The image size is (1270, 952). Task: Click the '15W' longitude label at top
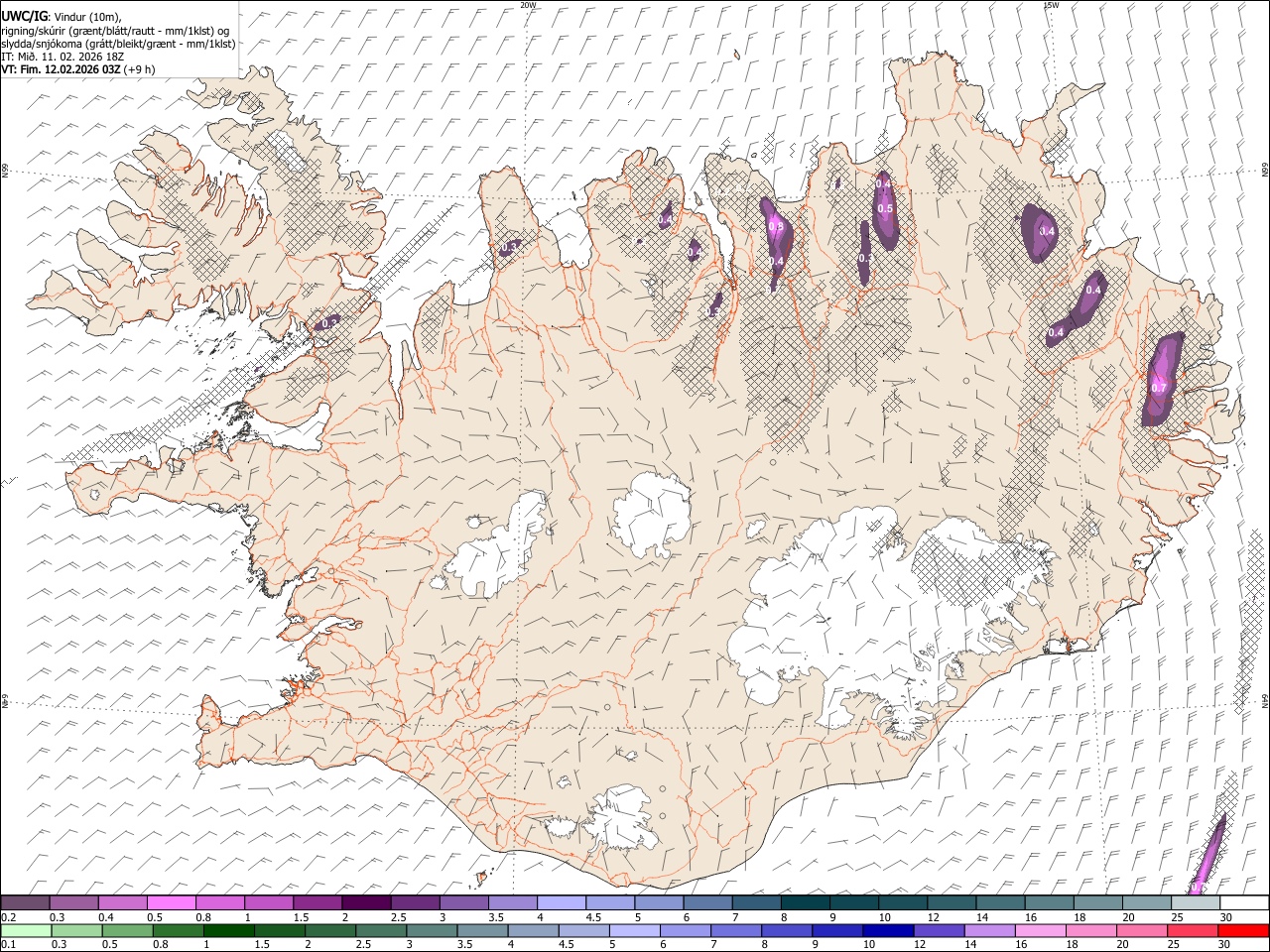coord(1051,5)
